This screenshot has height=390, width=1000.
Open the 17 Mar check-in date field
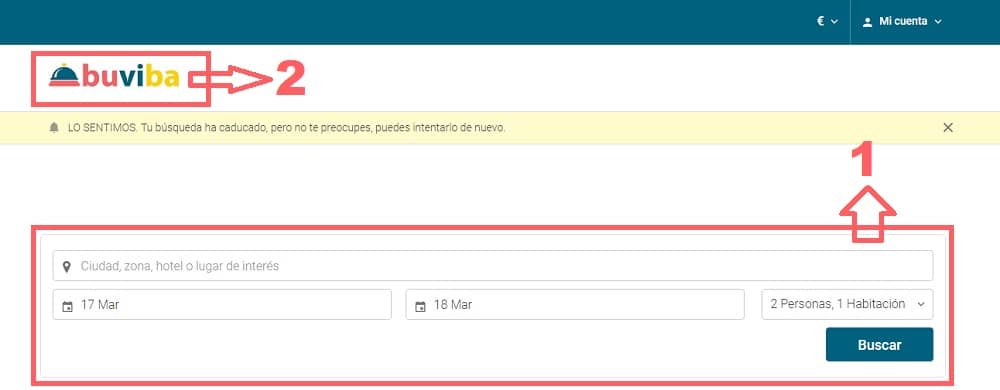tap(222, 305)
